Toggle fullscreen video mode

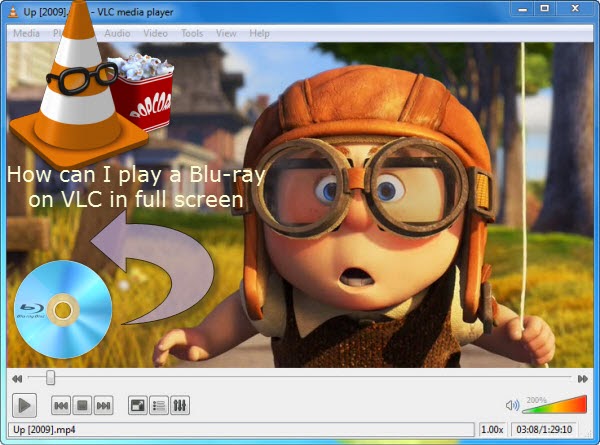tap(137, 405)
